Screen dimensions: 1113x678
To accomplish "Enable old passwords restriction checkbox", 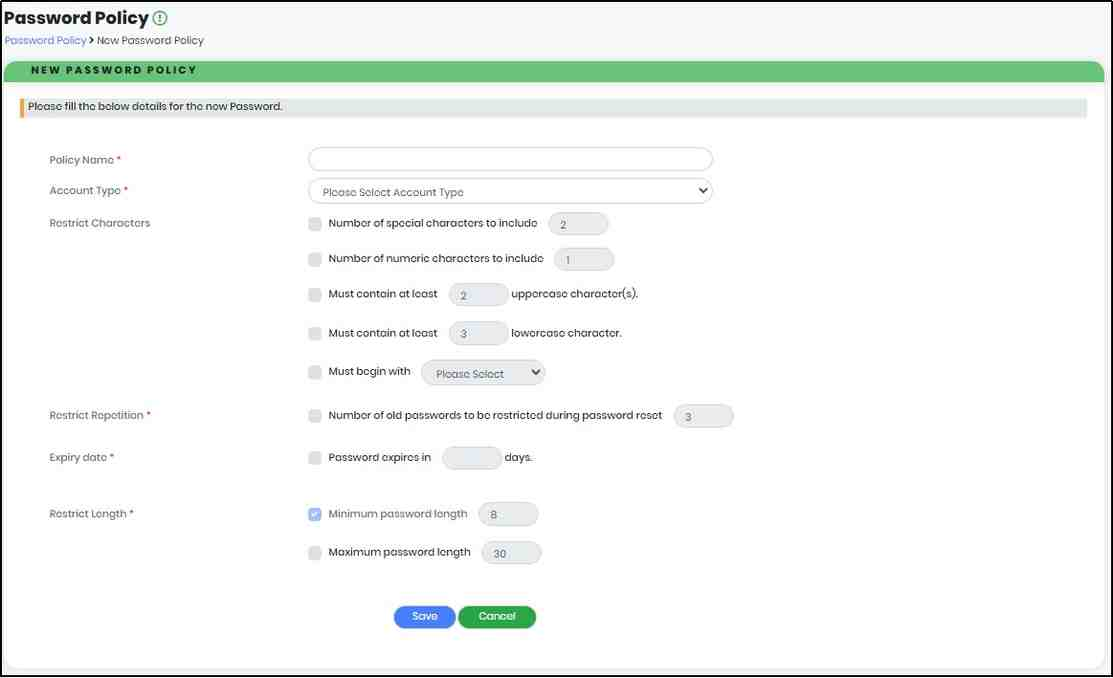I will click(314, 416).
